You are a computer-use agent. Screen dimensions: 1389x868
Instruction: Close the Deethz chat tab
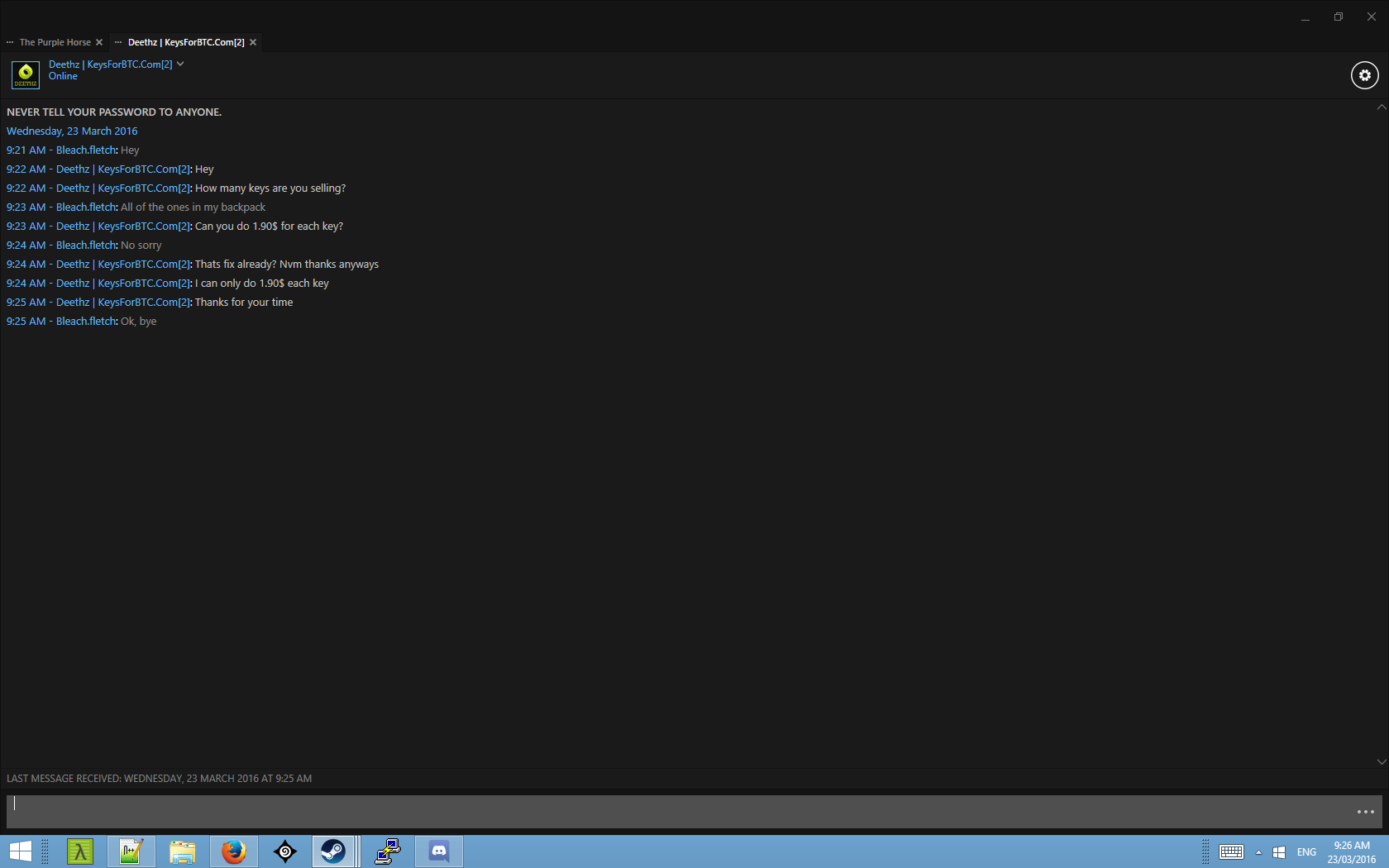pyautogui.click(x=253, y=42)
